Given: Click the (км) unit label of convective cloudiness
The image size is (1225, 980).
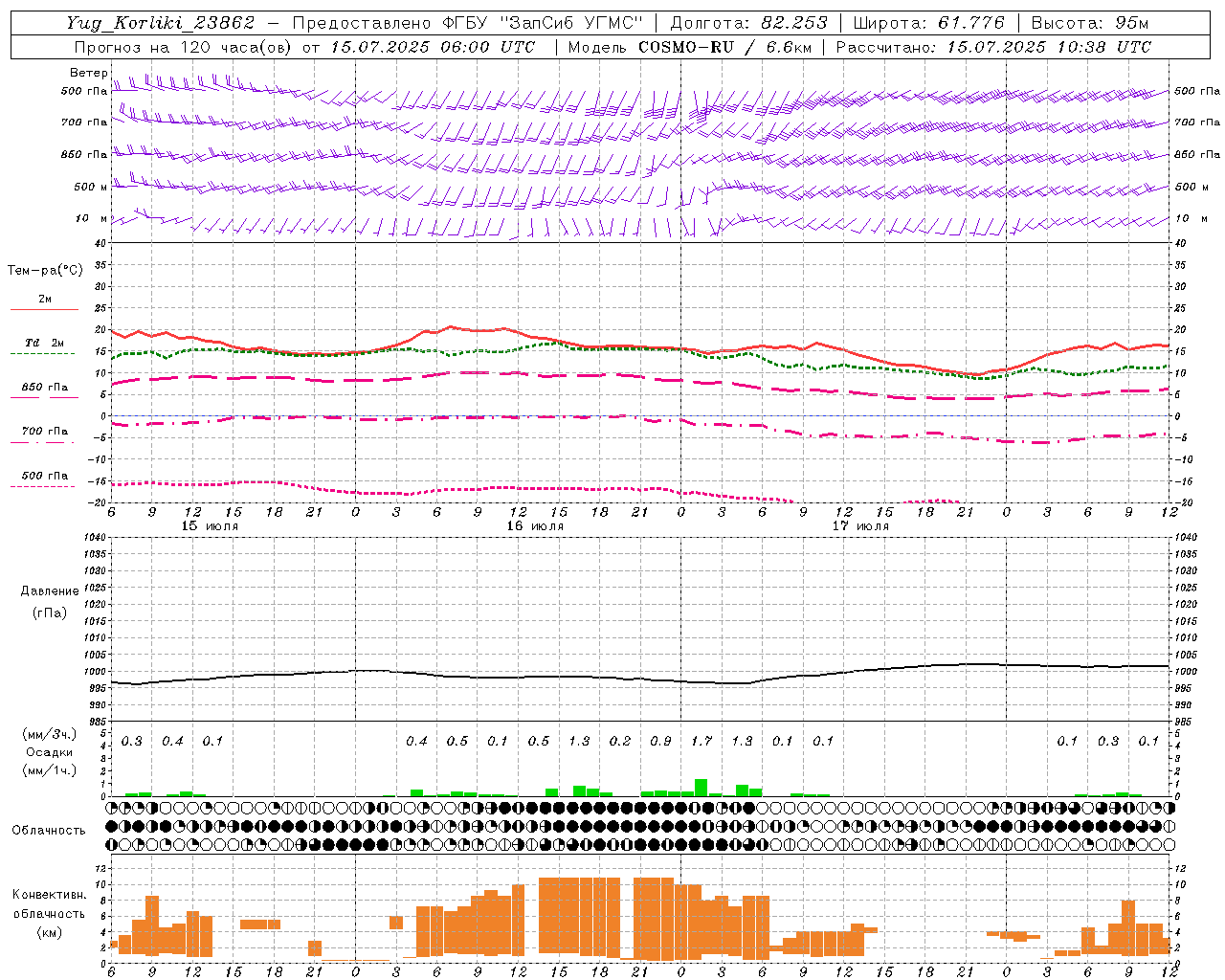Looking at the screenshot, I should click(50, 932).
